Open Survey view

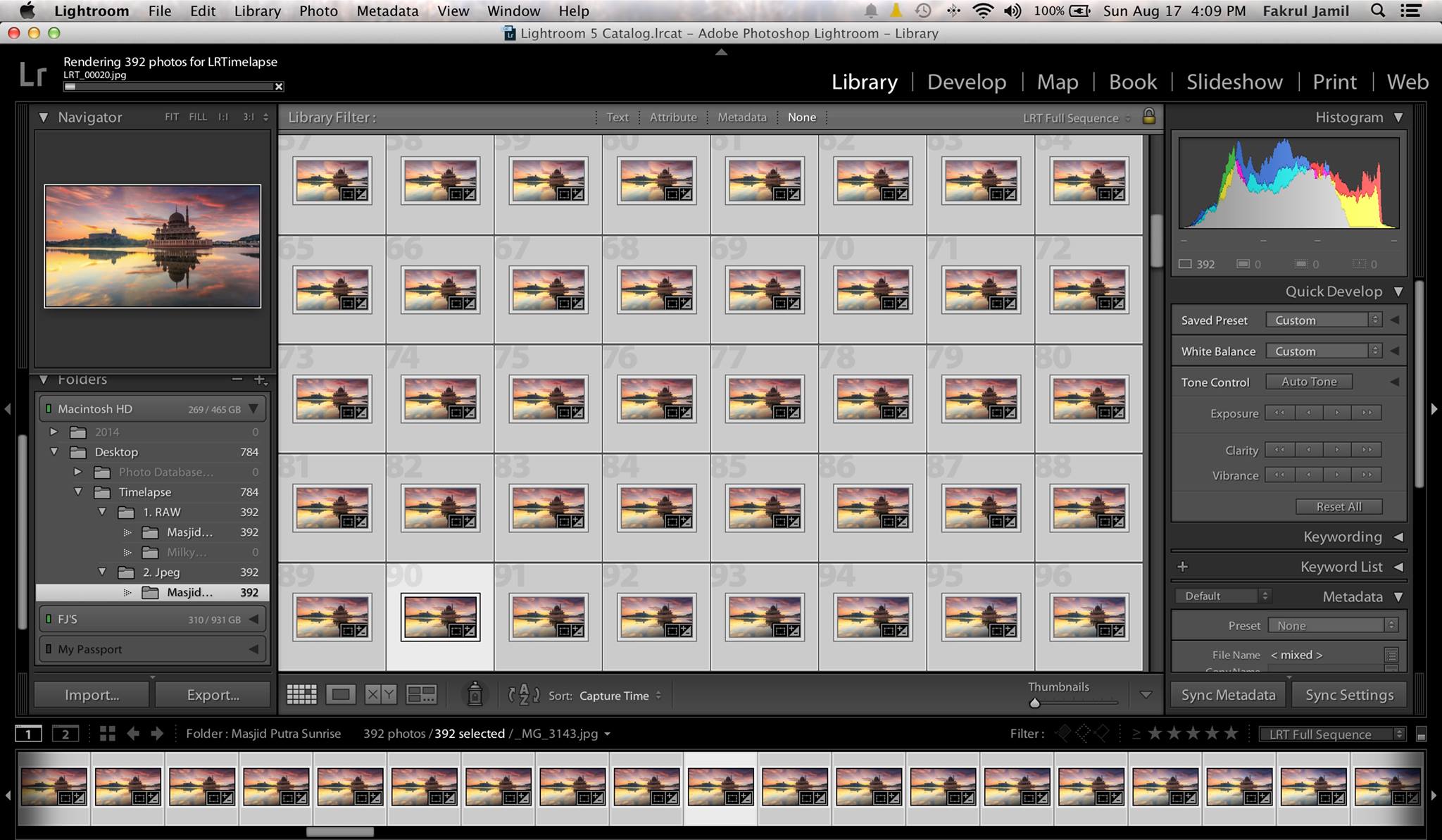tap(422, 695)
